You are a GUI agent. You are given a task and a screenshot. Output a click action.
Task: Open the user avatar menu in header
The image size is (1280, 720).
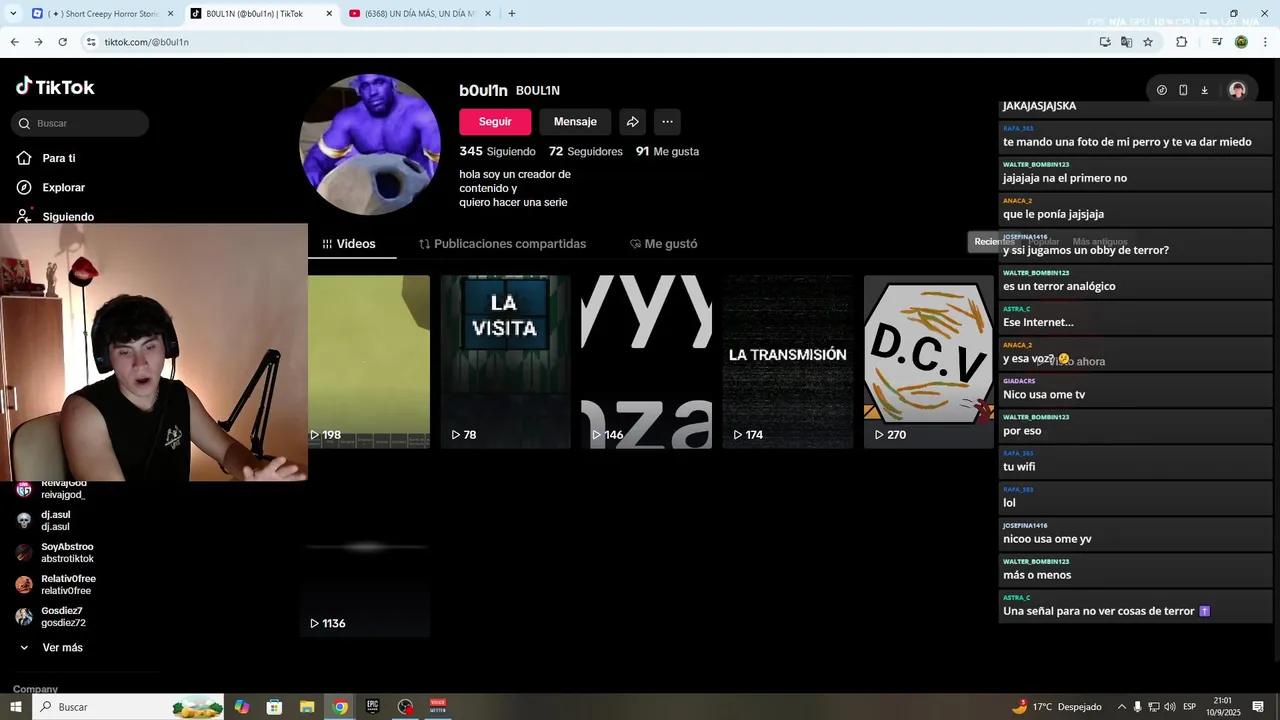(1237, 90)
